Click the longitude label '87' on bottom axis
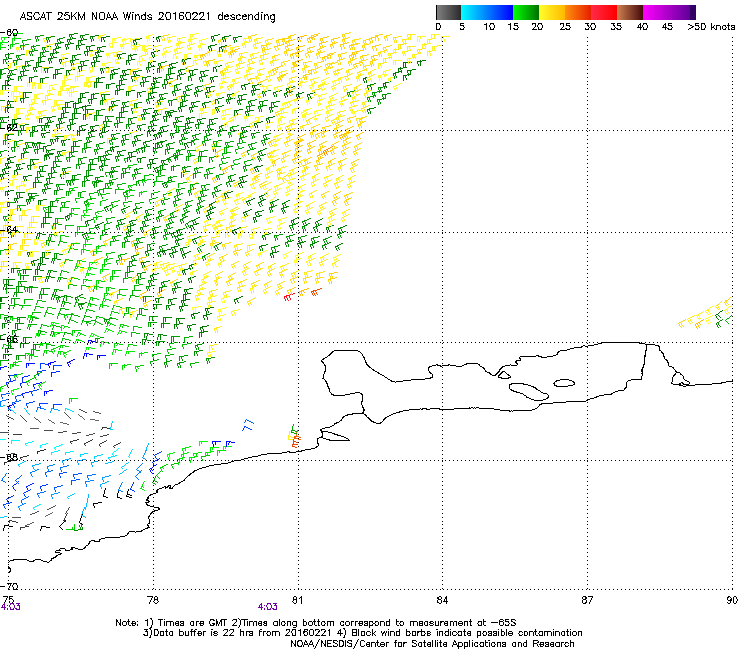Screen dimensions: 740x650 (x=587, y=600)
